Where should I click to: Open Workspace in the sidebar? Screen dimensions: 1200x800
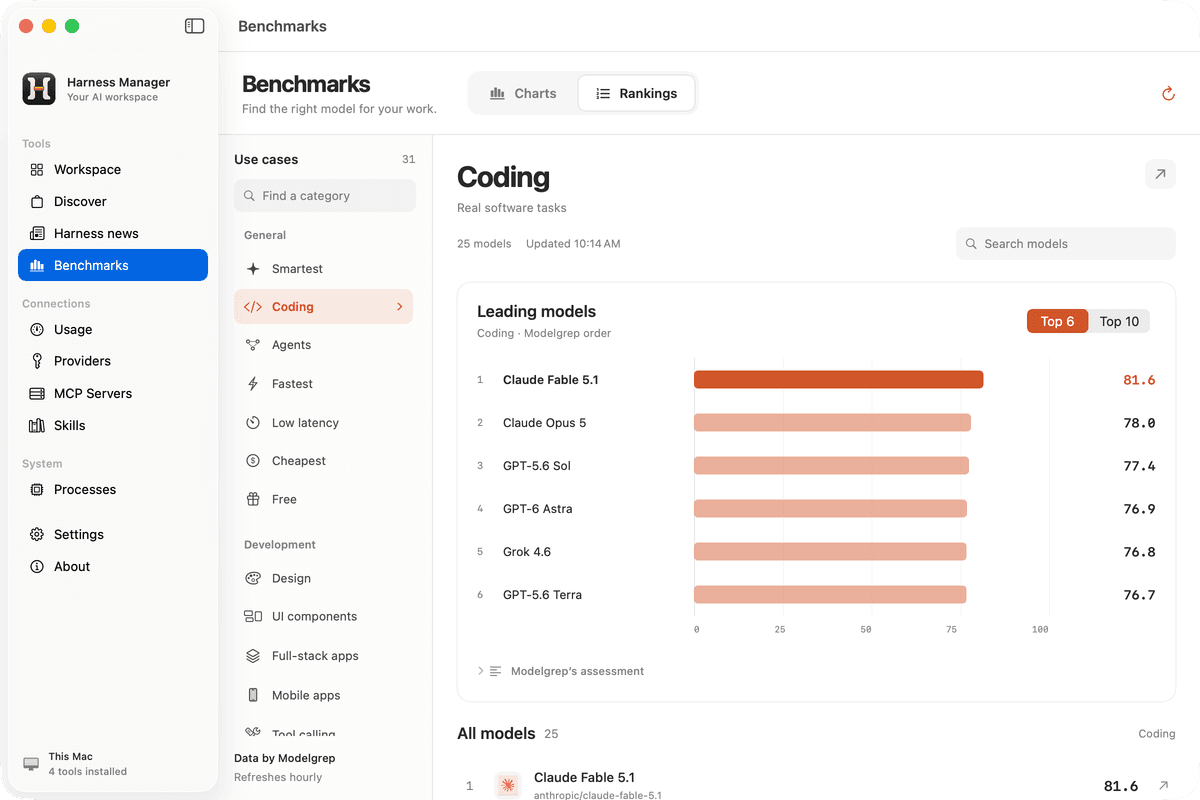click(x=113, y=169)
